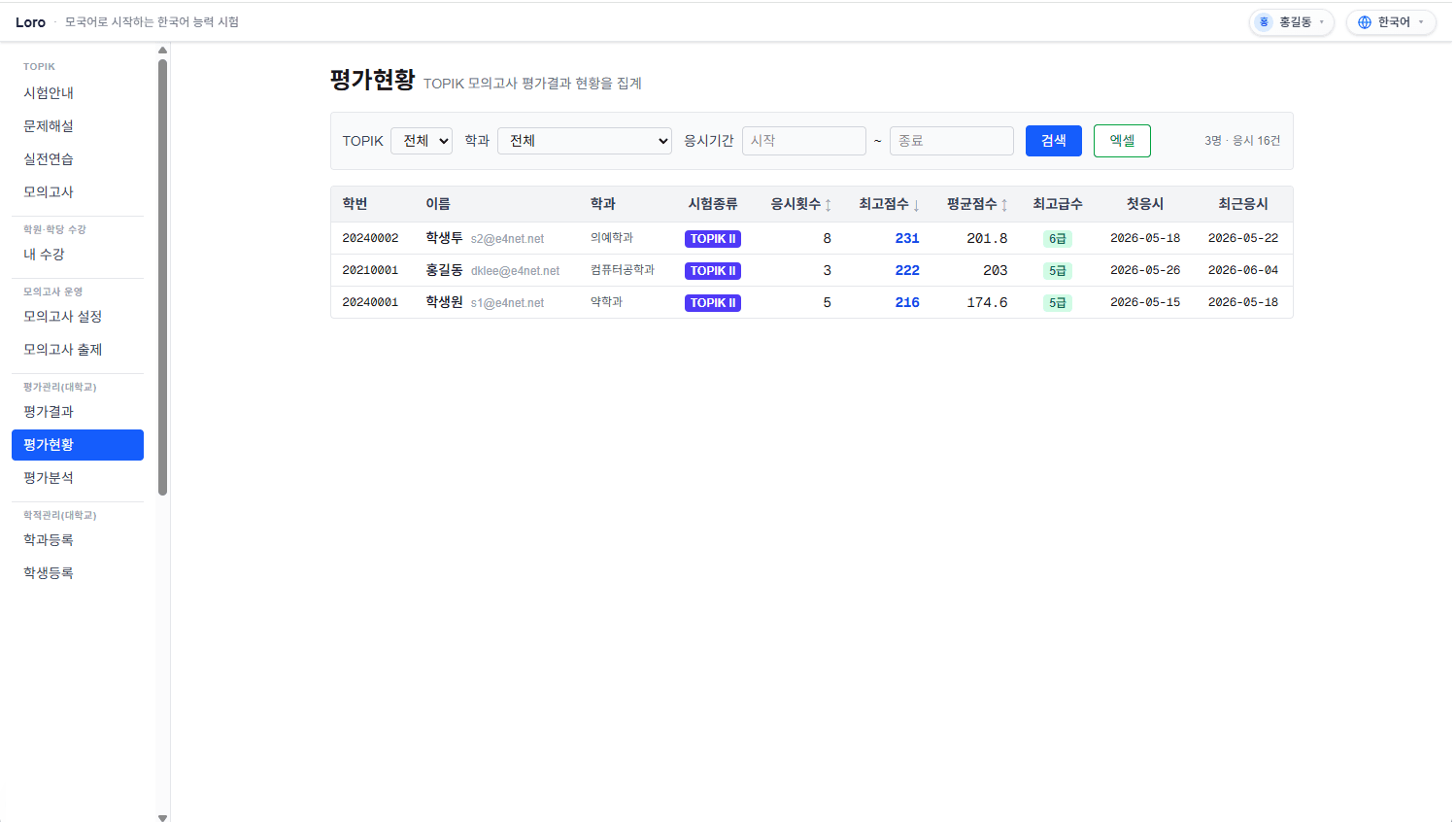The width and height of the screenshot is (1456, 822).
Task: Click sidebar scrollbar down arrow
Action: 162,817
